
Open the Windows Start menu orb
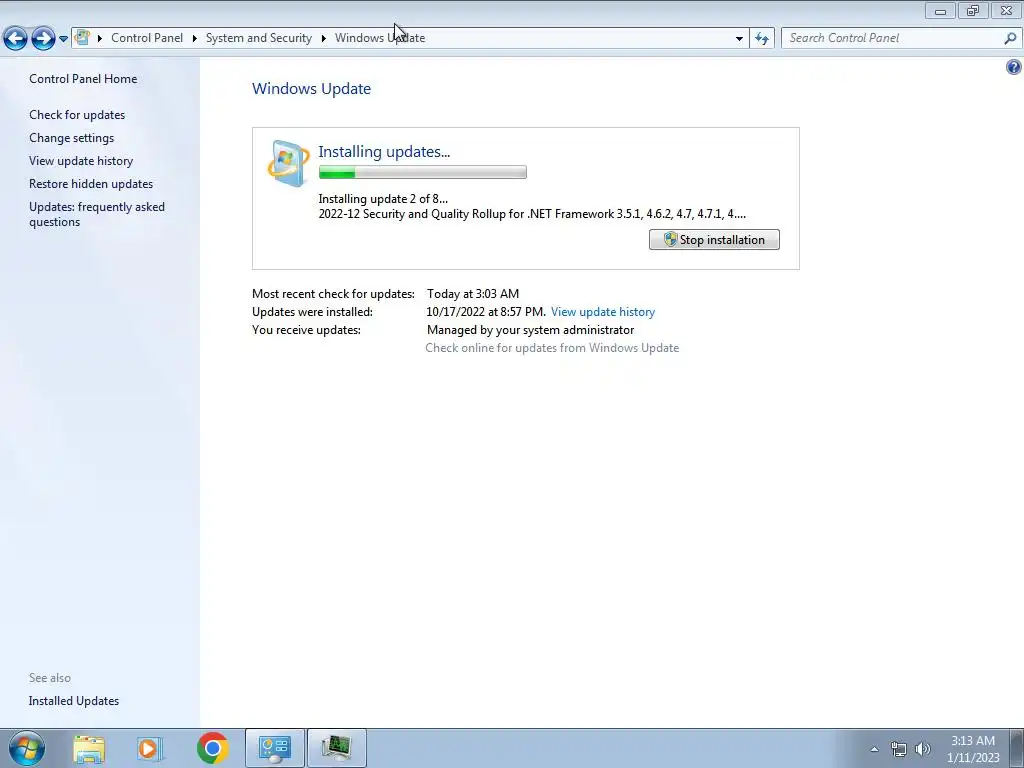click(27, 748)
